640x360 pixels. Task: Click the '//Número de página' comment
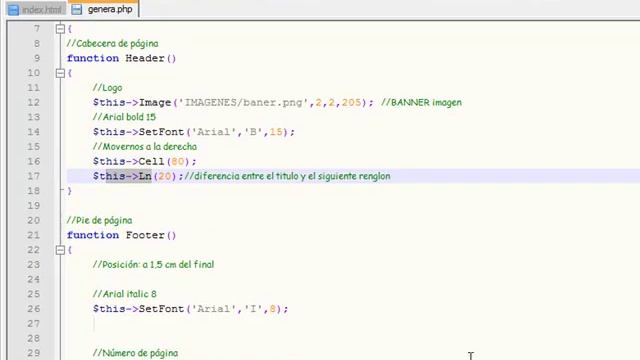click(x=136, y=353)
